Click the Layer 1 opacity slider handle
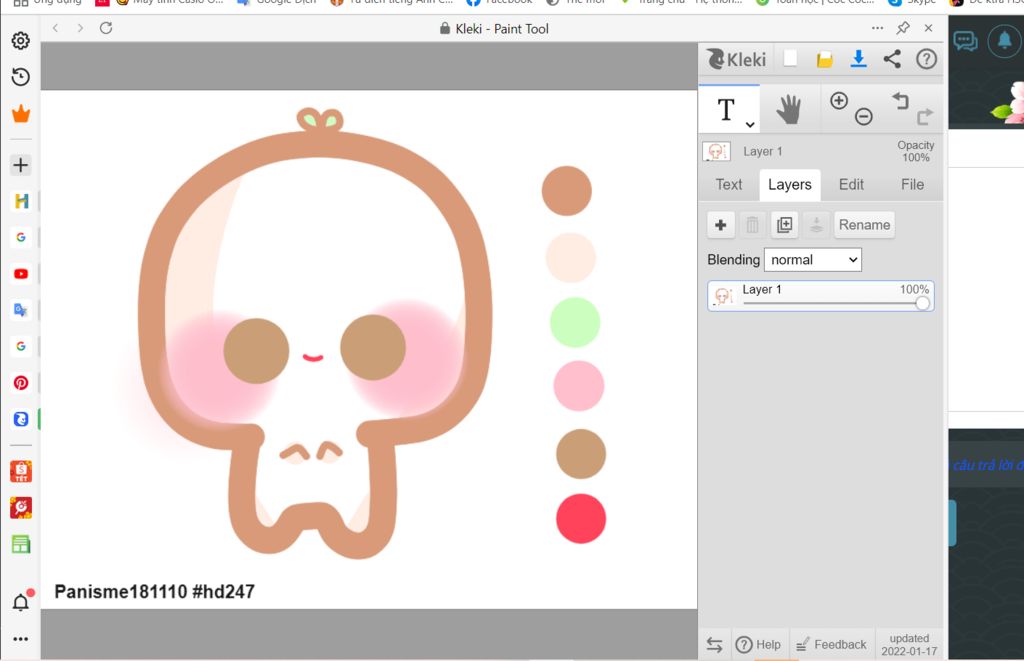Screen dimensions: 1024x661 click(922, 303)
